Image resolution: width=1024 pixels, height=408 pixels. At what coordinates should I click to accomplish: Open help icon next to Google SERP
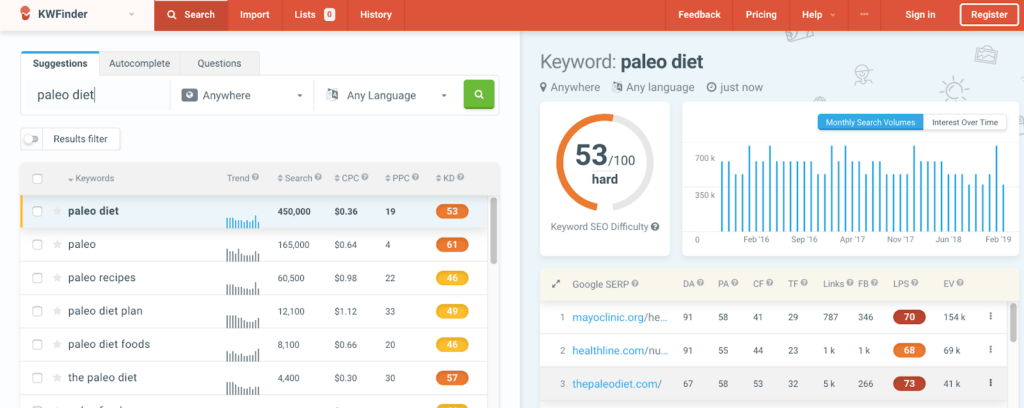(635, 284)
